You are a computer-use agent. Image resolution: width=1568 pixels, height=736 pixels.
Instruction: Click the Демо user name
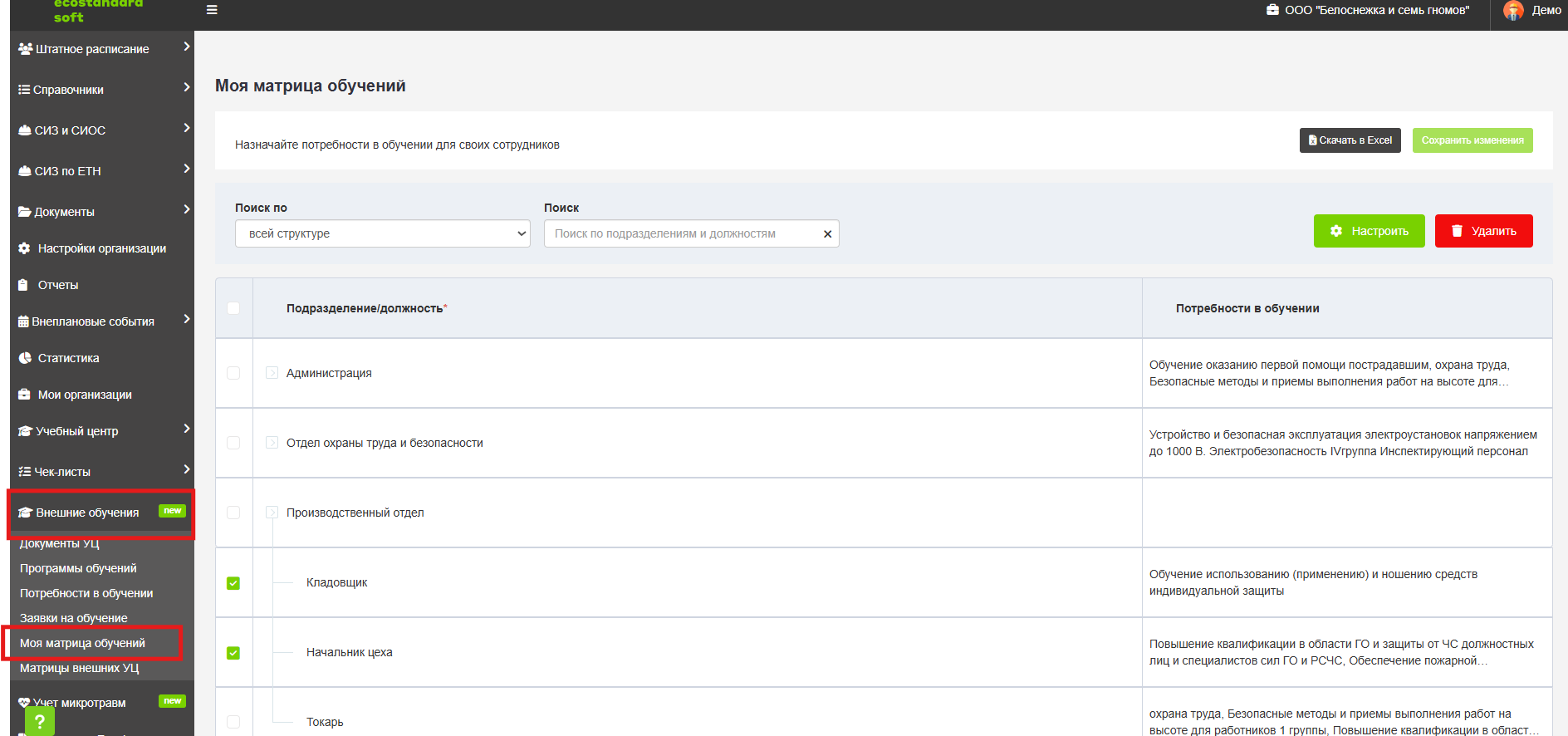(x=1546, y=10)
